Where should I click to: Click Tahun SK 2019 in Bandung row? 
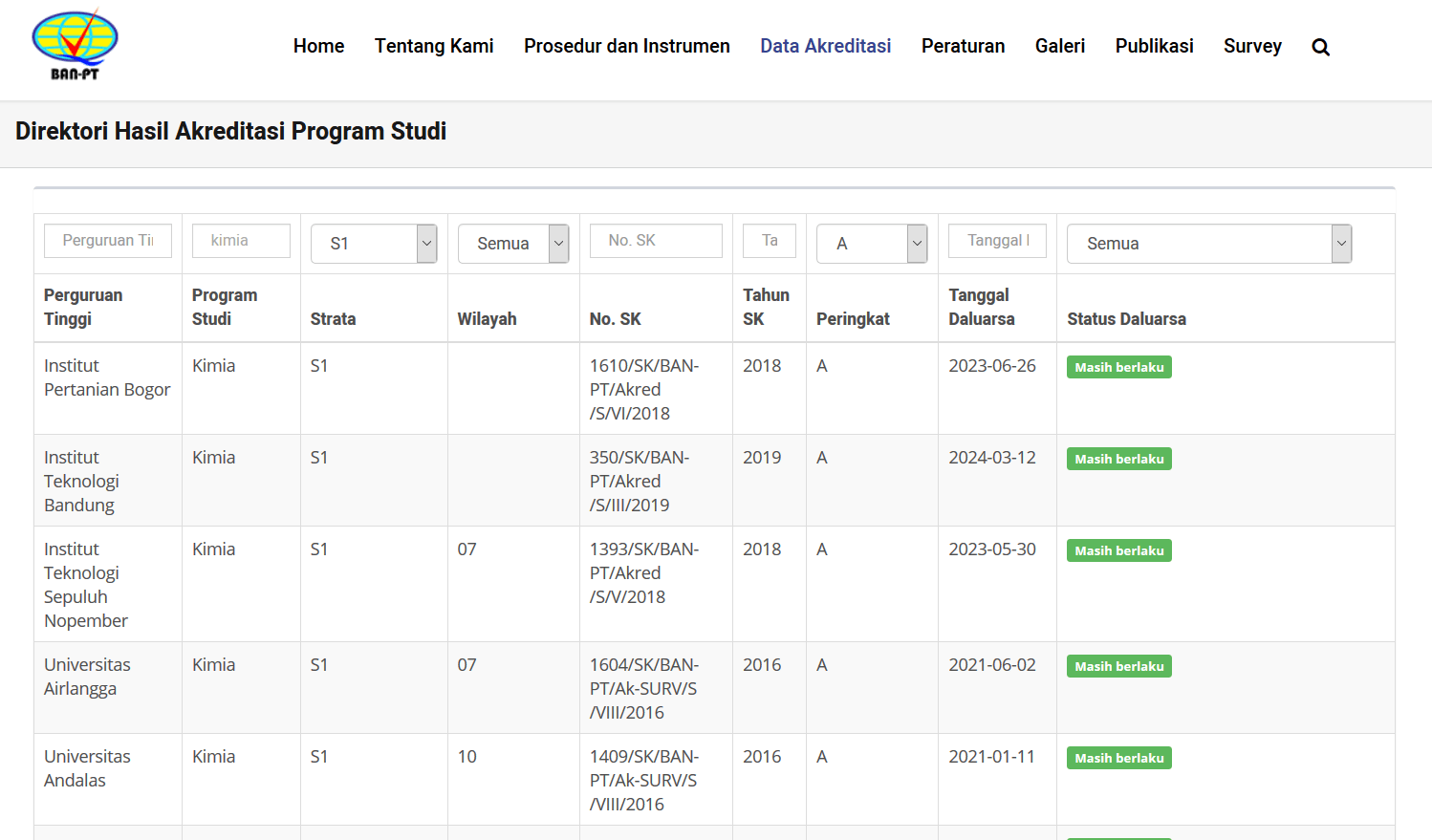762,458
